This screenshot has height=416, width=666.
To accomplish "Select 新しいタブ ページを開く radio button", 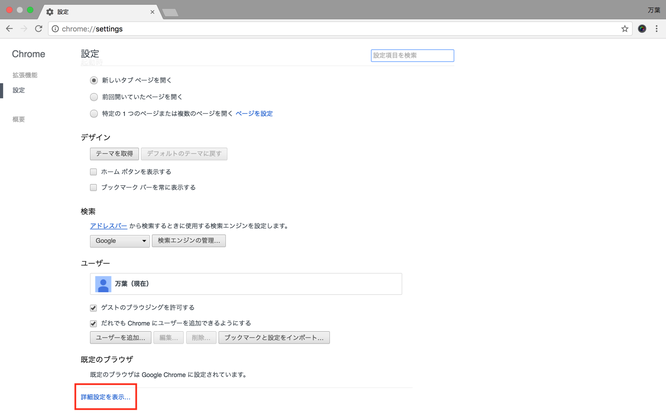I will (94, 80).
